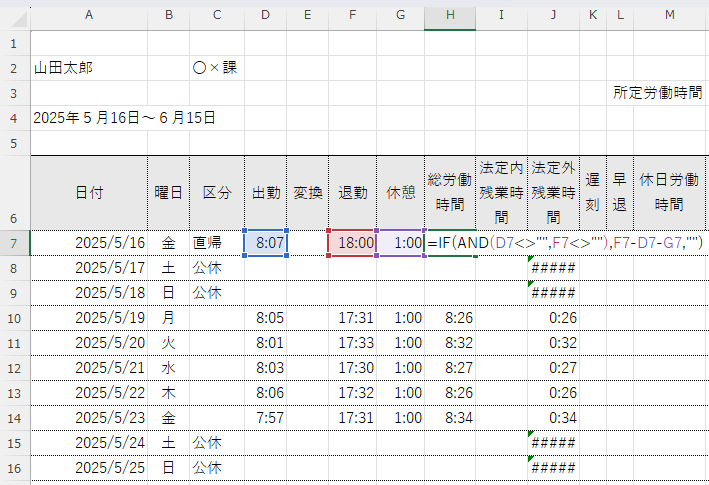Select the 所定労働時間 cell
Screen dimensions: 709x485
tap(660, 93)
